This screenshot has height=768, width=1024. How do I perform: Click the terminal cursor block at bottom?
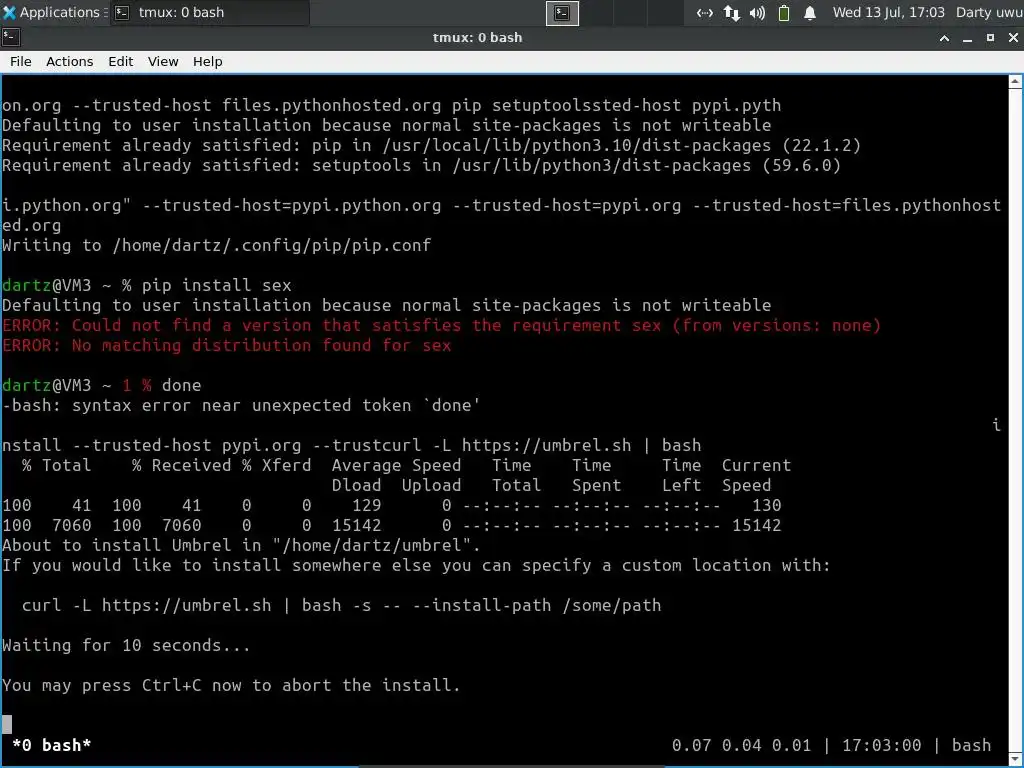[x=7, y=724]
